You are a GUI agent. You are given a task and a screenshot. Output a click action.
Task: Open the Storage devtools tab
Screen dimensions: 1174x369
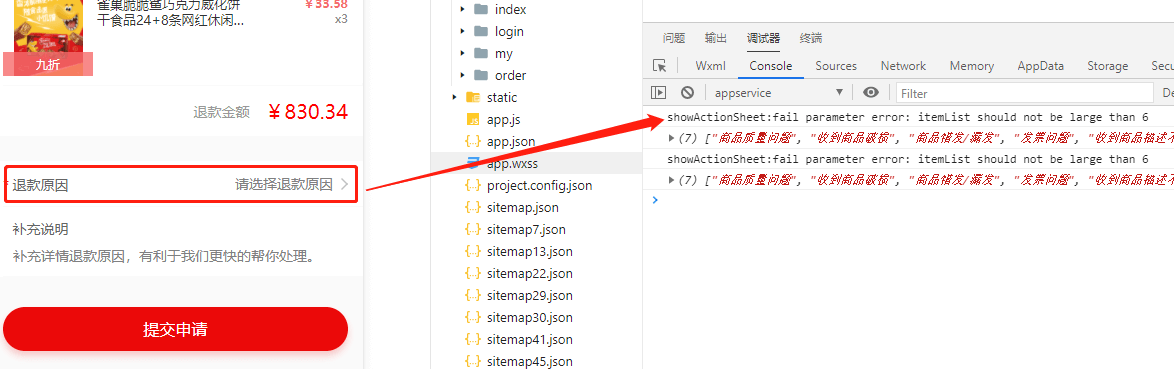pos(1107,66)
